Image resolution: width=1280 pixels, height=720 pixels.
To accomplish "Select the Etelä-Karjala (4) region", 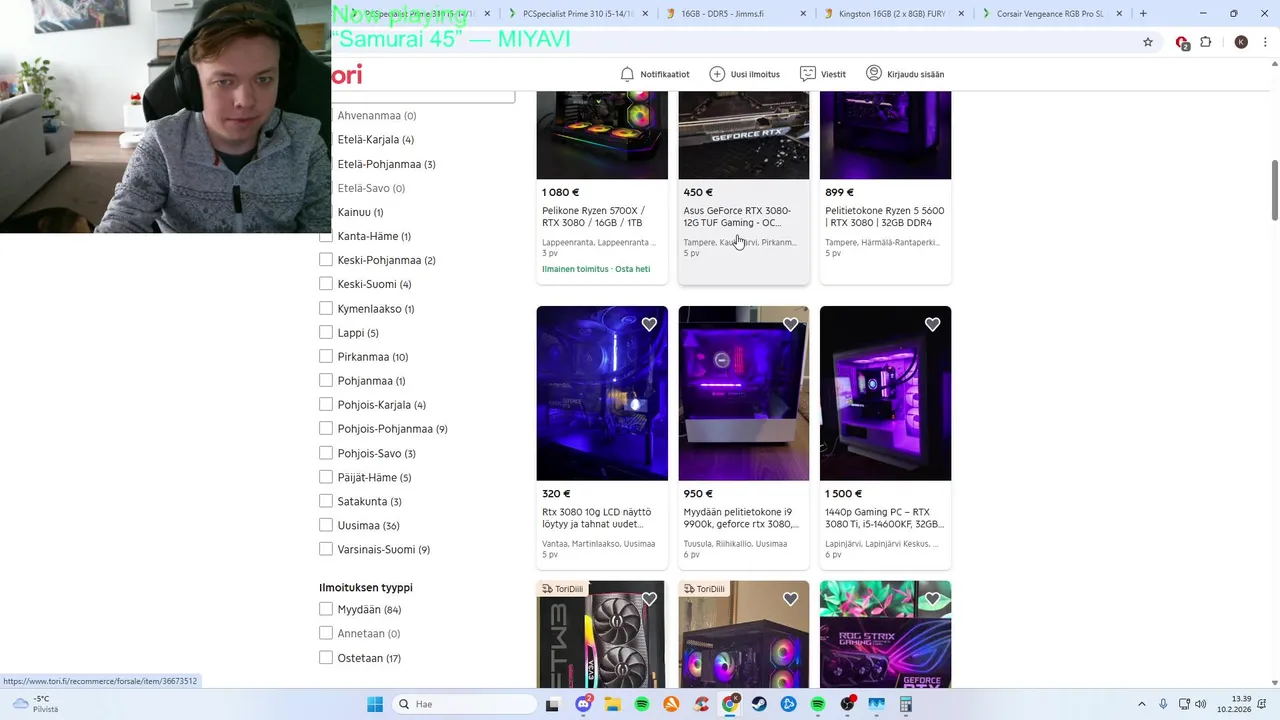I will point(375,139).
